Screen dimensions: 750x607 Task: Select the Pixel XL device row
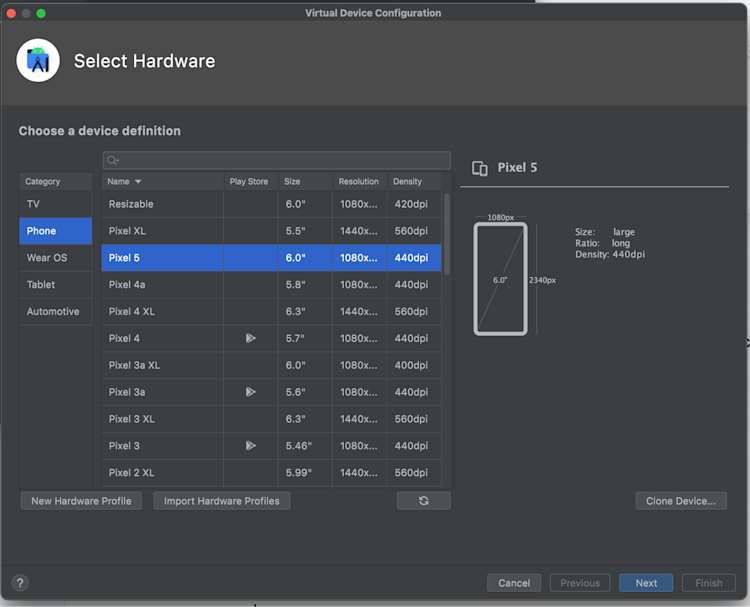[x=271, y=231]
